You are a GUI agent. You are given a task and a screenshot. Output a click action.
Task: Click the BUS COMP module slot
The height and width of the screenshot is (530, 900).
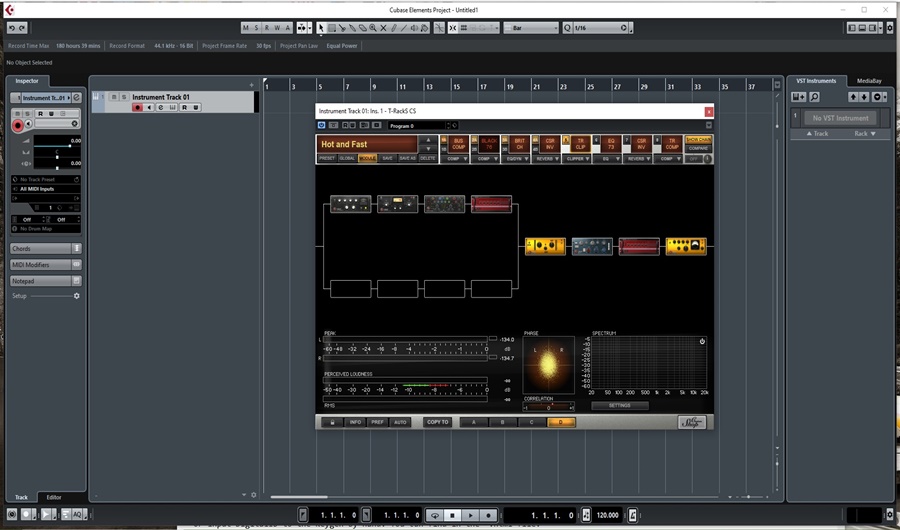(458, 144)
